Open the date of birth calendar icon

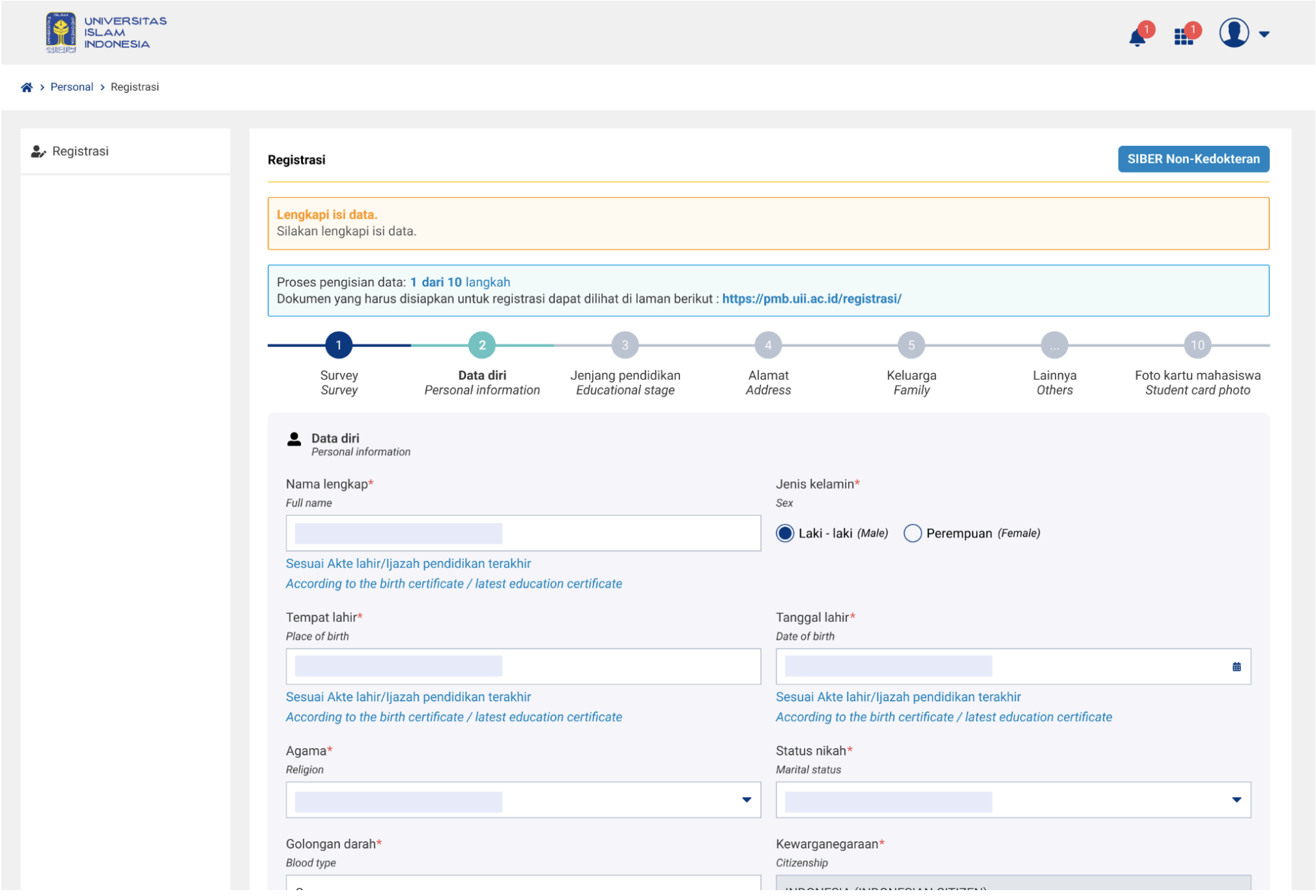(1236, 667)
